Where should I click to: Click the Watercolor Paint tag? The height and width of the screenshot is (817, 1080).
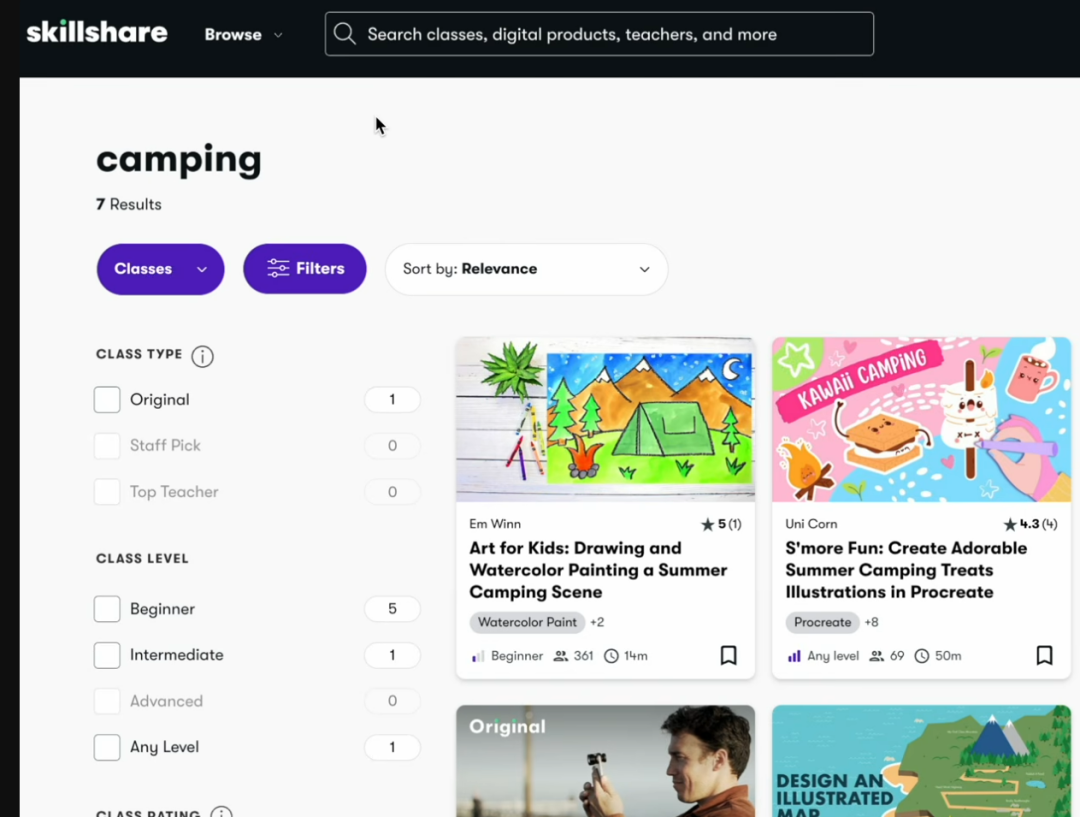click(x=527, y=622)
